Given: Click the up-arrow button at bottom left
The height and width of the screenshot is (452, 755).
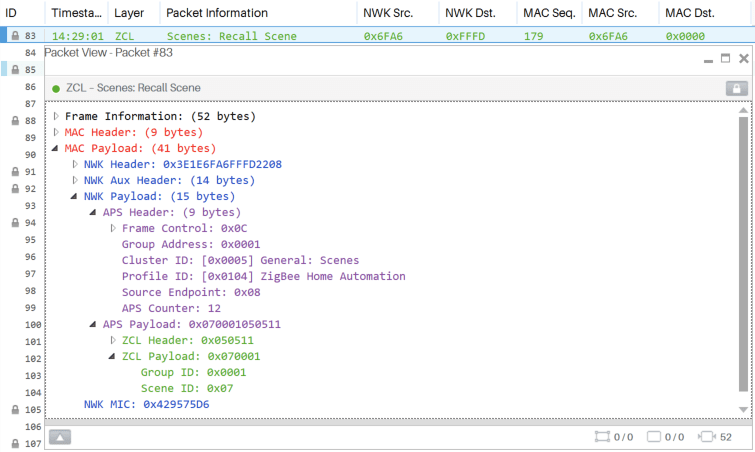Looking at the screenshot, I should tap(59, 436).
